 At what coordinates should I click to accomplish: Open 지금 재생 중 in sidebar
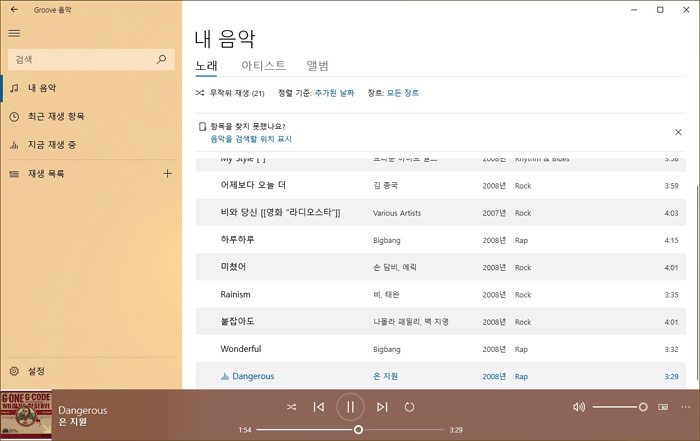coord(91,145)
